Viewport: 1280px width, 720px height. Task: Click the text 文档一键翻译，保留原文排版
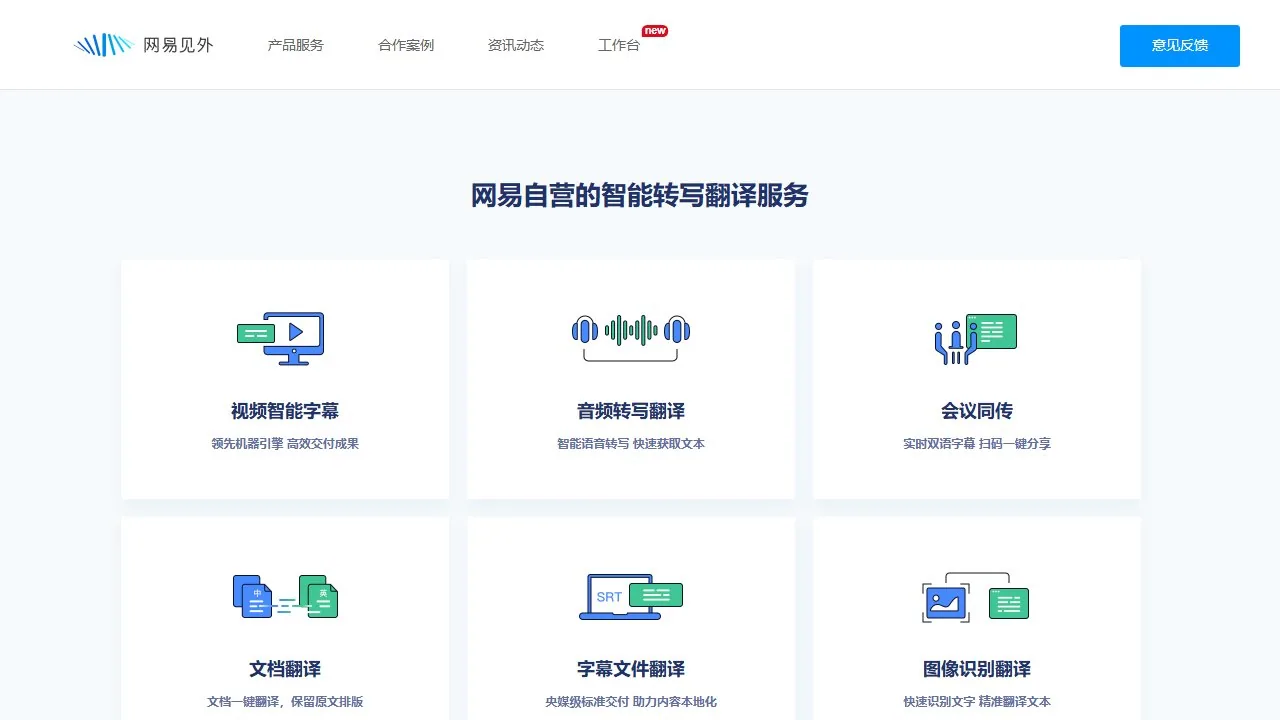285,702
